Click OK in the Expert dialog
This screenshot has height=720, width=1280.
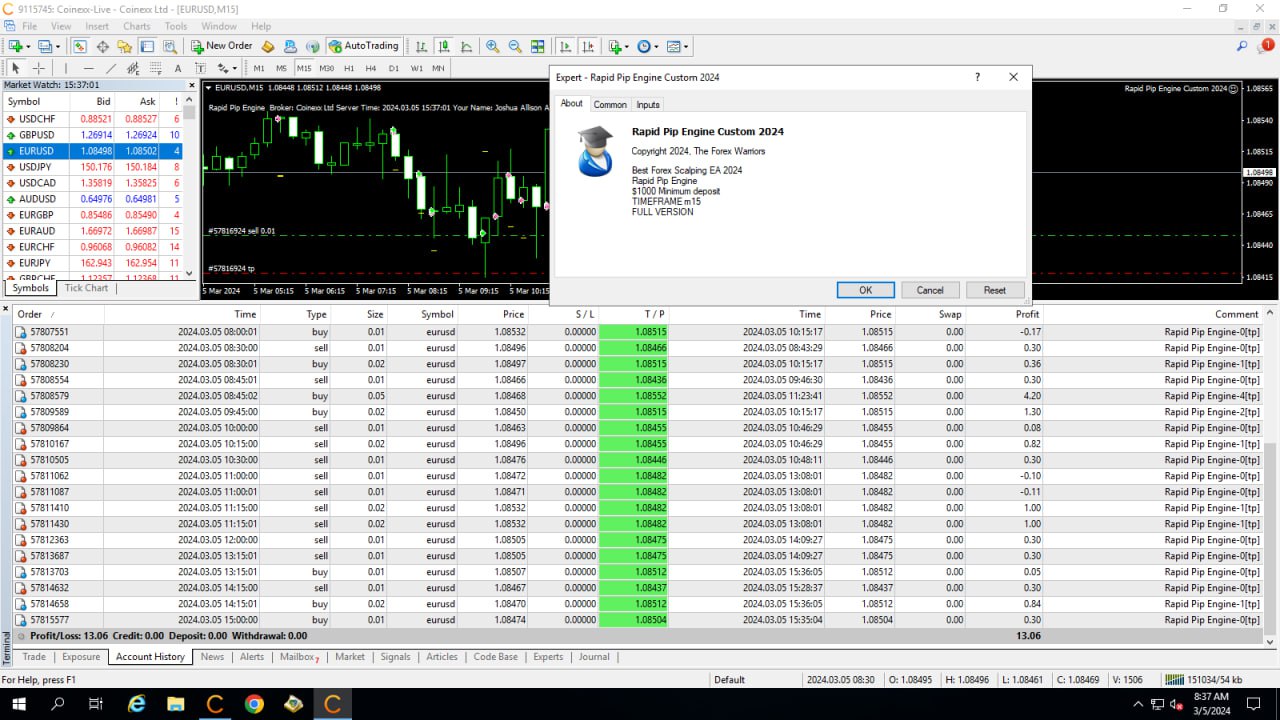(x=865, y=290)
